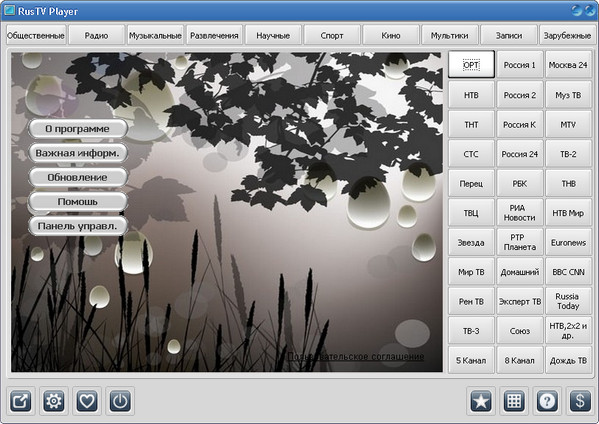
Task: Select the ТВЦ channel
Action: [471, 213]
